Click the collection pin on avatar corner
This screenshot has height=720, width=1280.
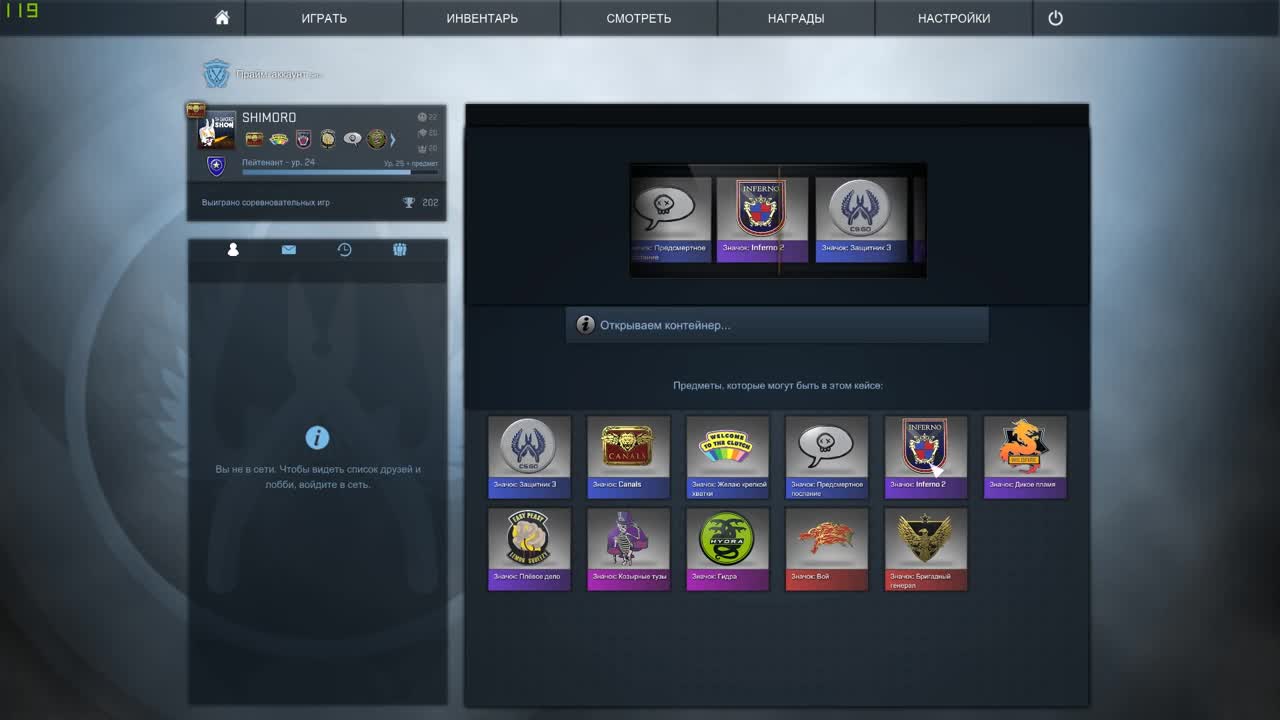(196, 110)
